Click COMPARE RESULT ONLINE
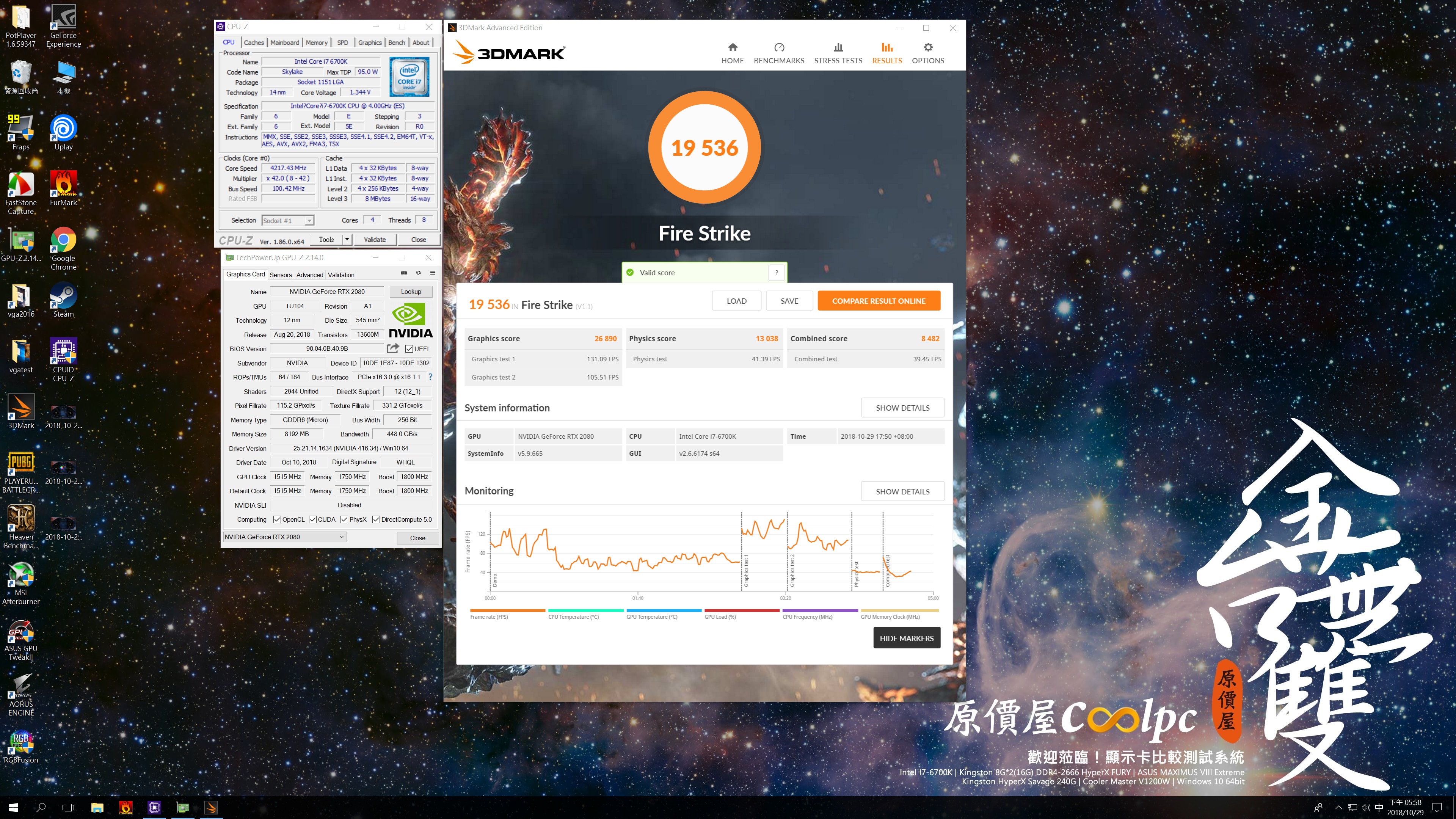Image resolution: width=1456 pixels, height=819 pixels. (x=879, y=301)
